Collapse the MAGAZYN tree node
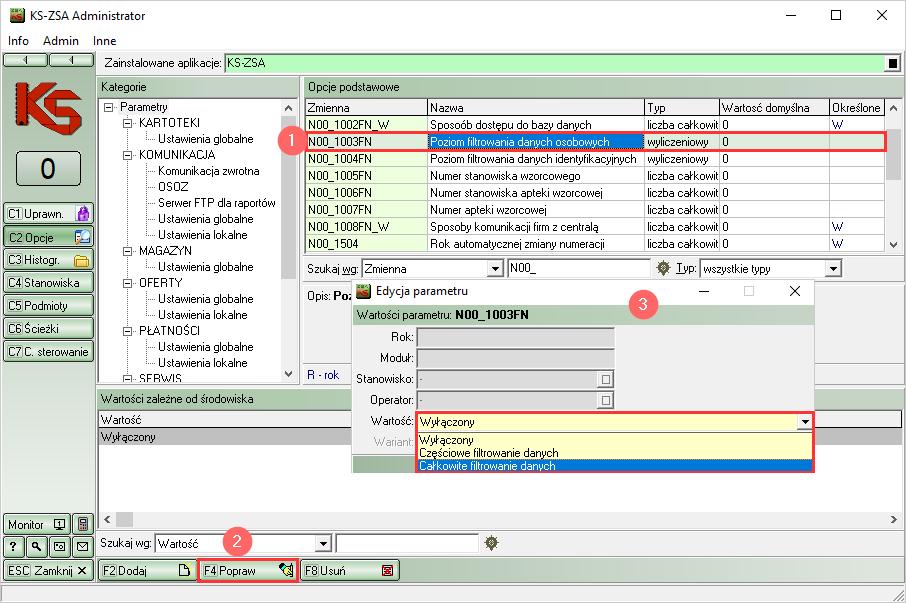The width and height of the screenshot is (906, 603). pyautogui.click(x=128, y=251)
